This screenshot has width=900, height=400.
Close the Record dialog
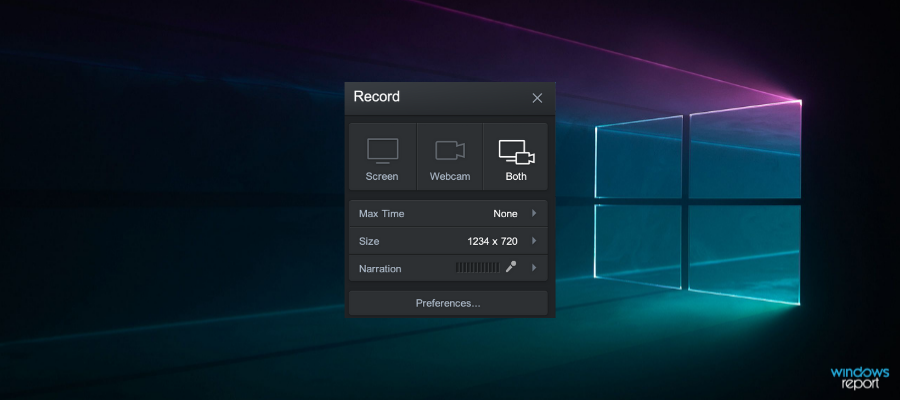click(537, 98)
